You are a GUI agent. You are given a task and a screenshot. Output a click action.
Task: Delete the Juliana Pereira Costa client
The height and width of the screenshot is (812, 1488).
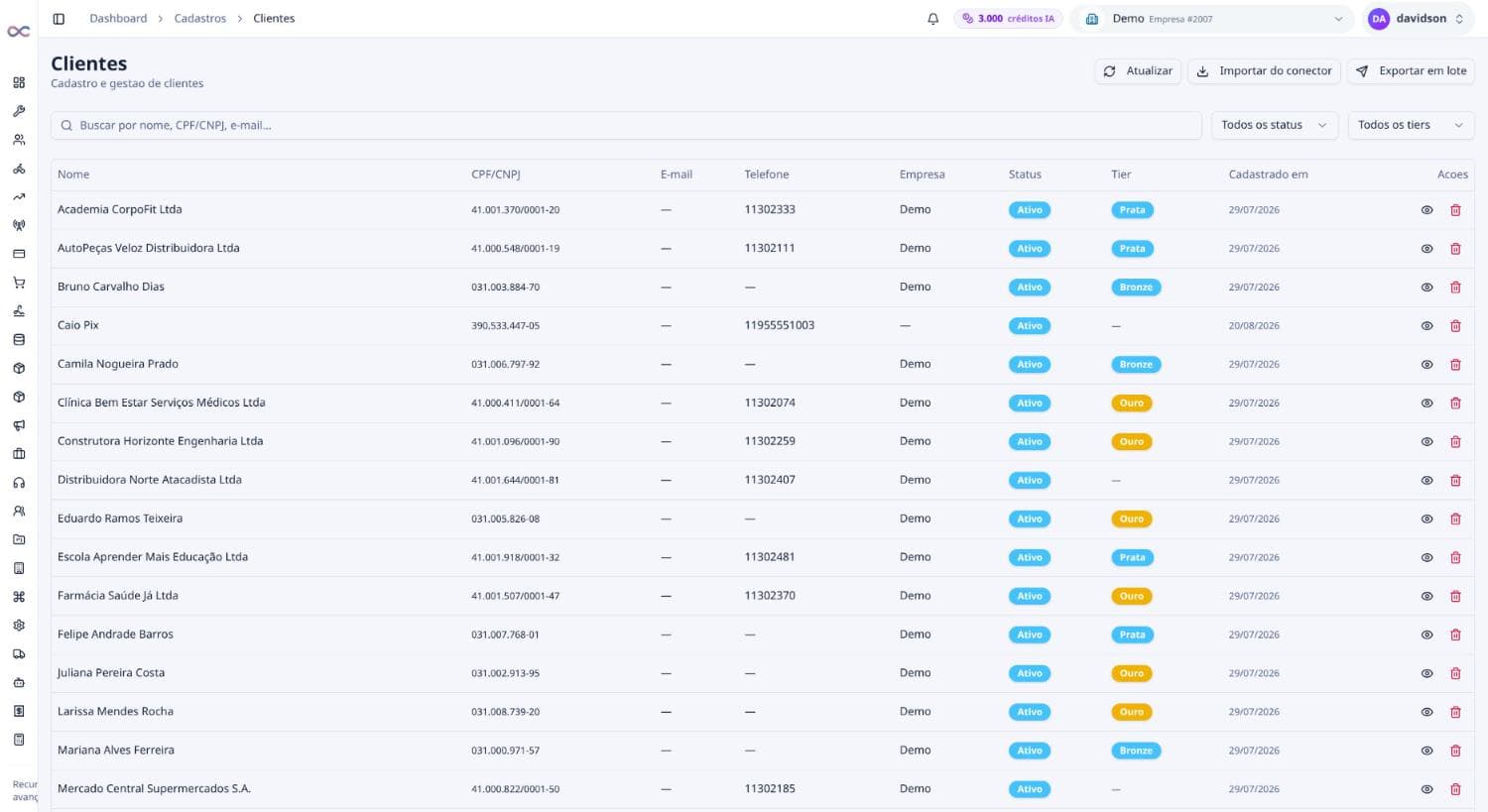[1455, 673]
